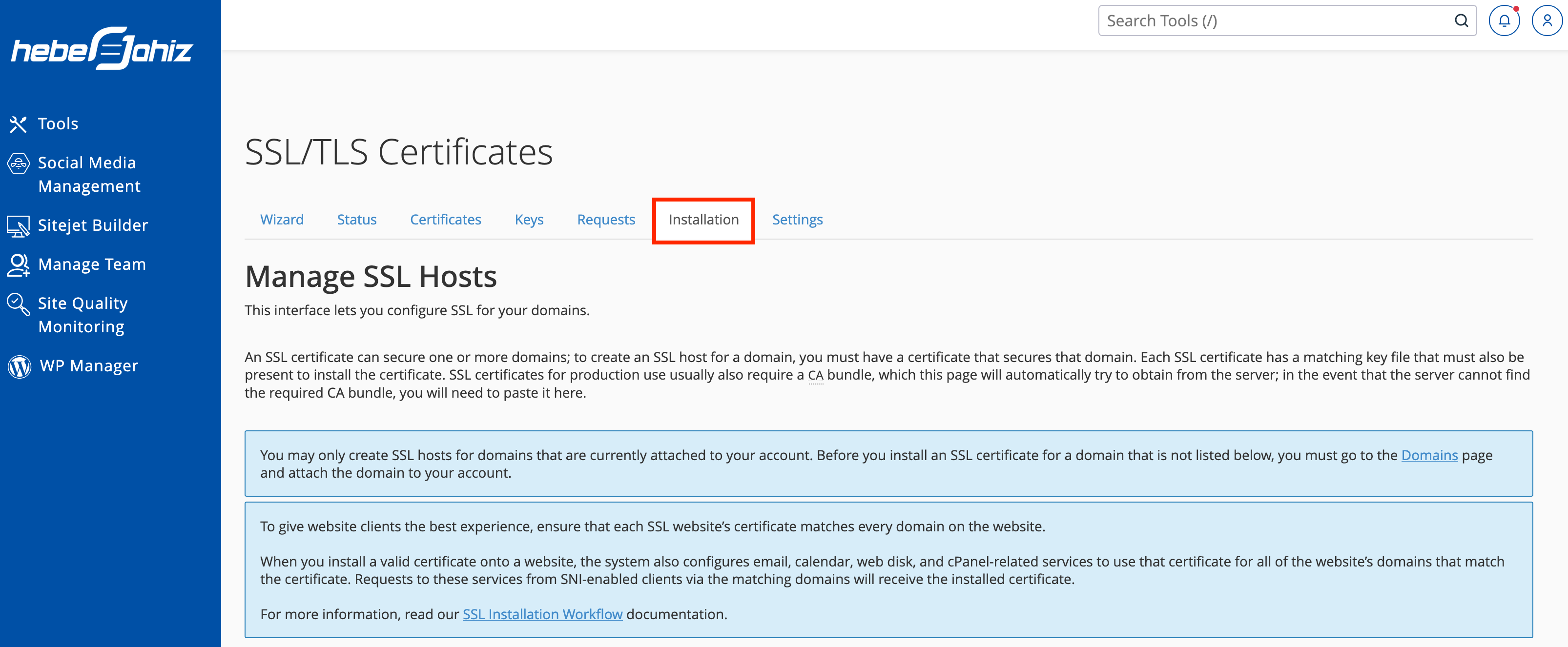Image resolution: width=1568 pixels, height=647 pixels.
Task: Open the Settings tab
Action: 797,220
